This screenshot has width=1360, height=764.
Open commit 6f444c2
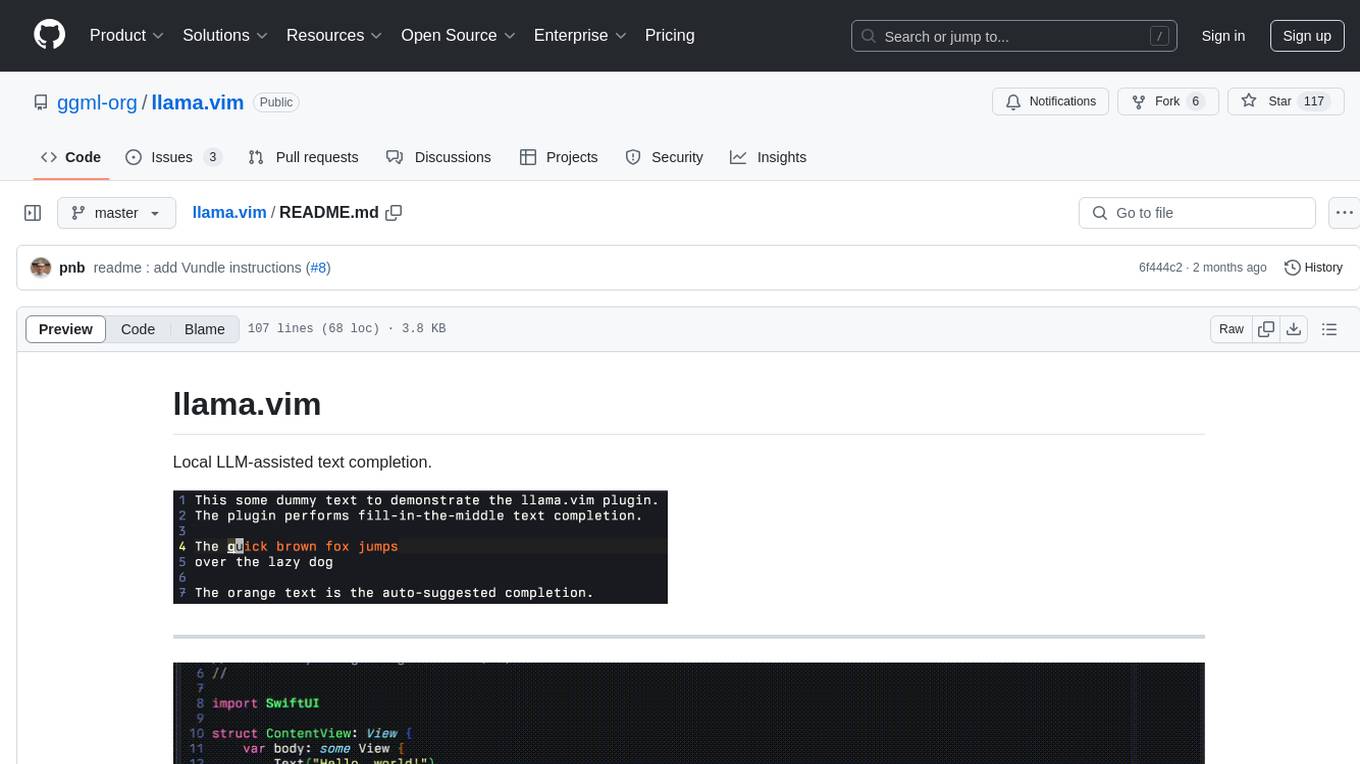(x=1160, y=267)
